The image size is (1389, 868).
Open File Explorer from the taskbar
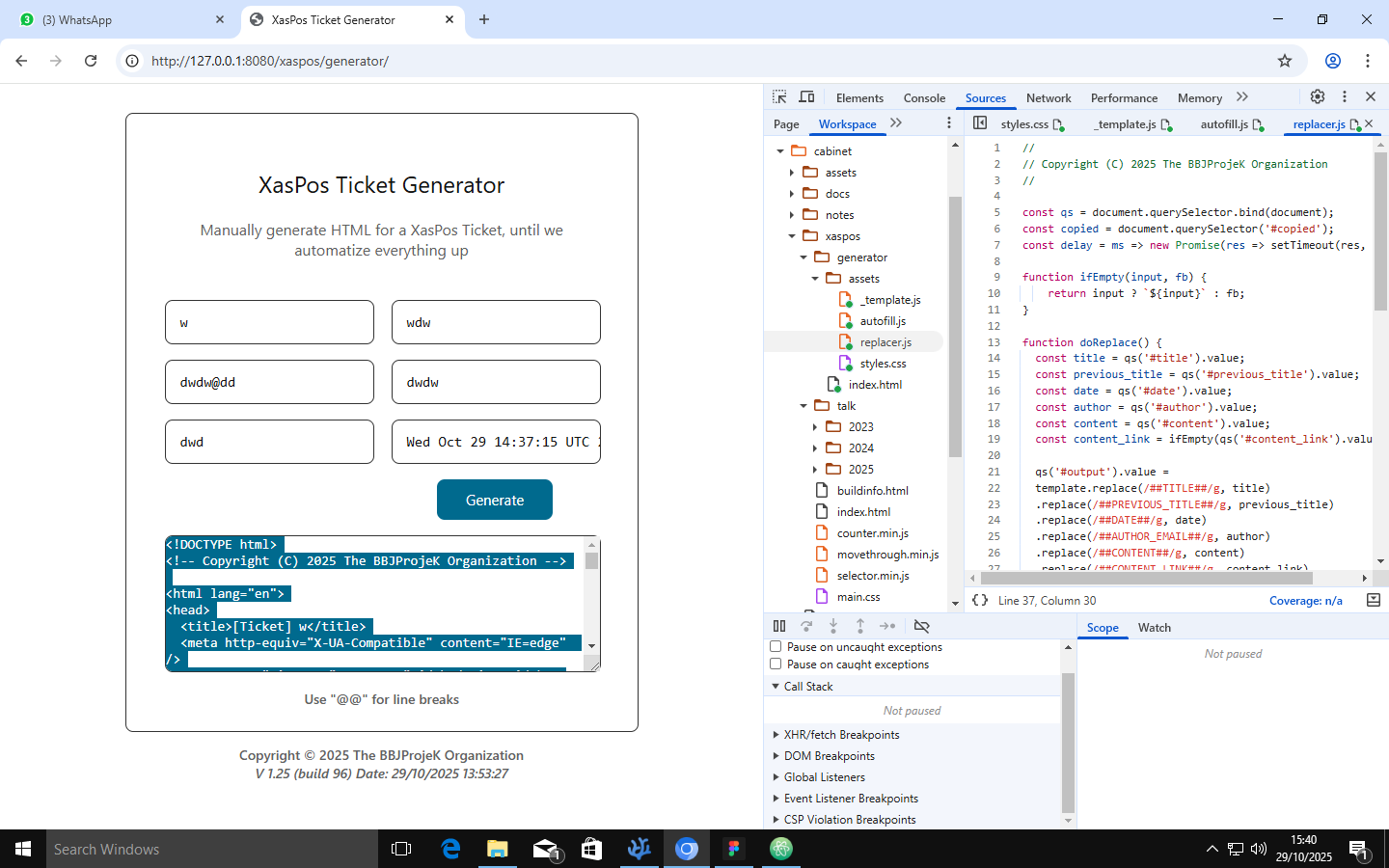coord(497,849)
